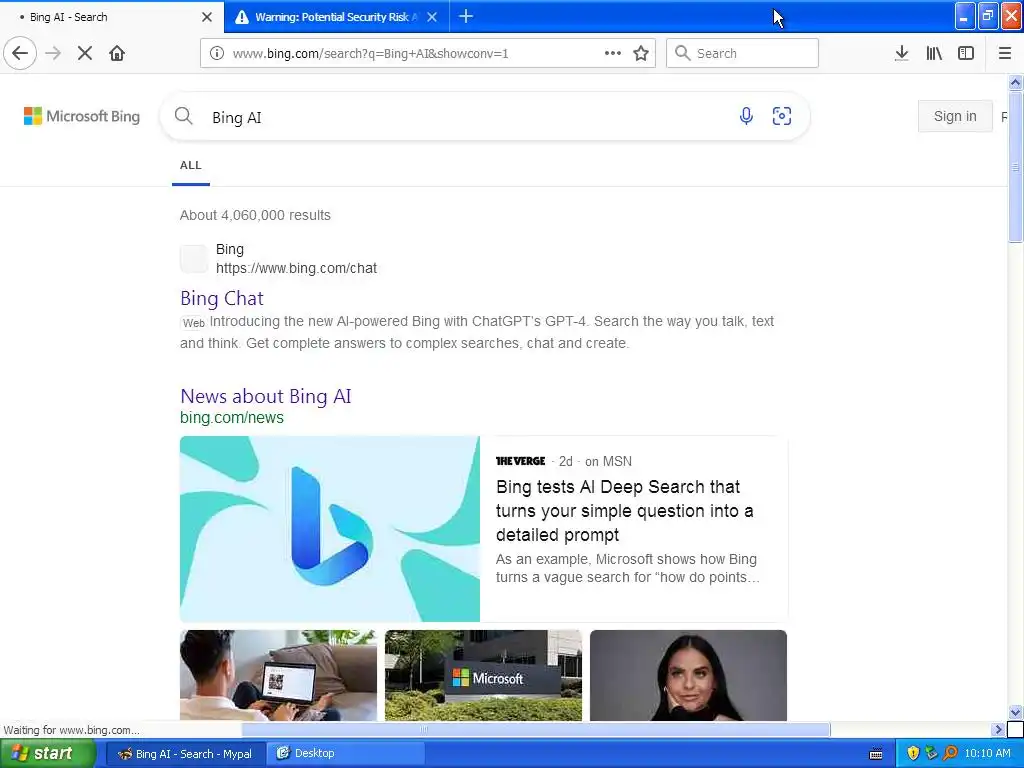
Task: Open the browser hamburger menu
Action: tap(1004, 53)
